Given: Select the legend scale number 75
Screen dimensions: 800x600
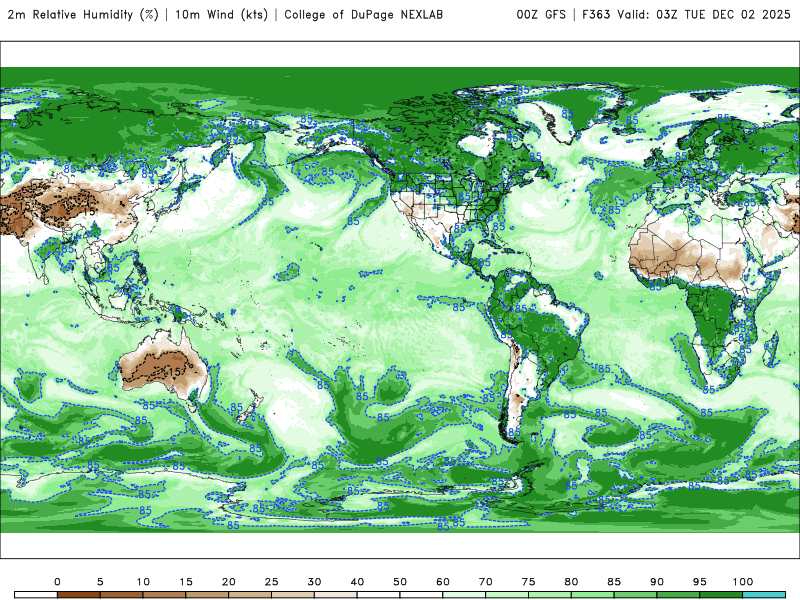Looking at the screenshot, I should [x=529, y=582].
